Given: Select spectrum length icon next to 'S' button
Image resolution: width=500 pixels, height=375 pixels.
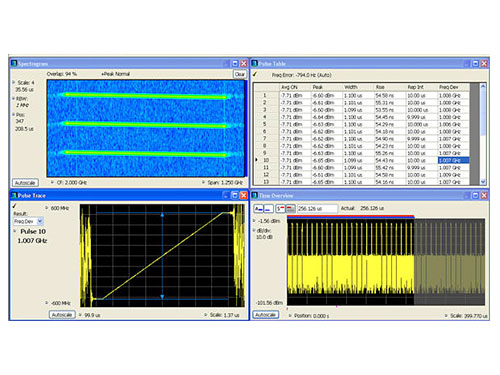Looking at the screenshot, I should 290,209.
